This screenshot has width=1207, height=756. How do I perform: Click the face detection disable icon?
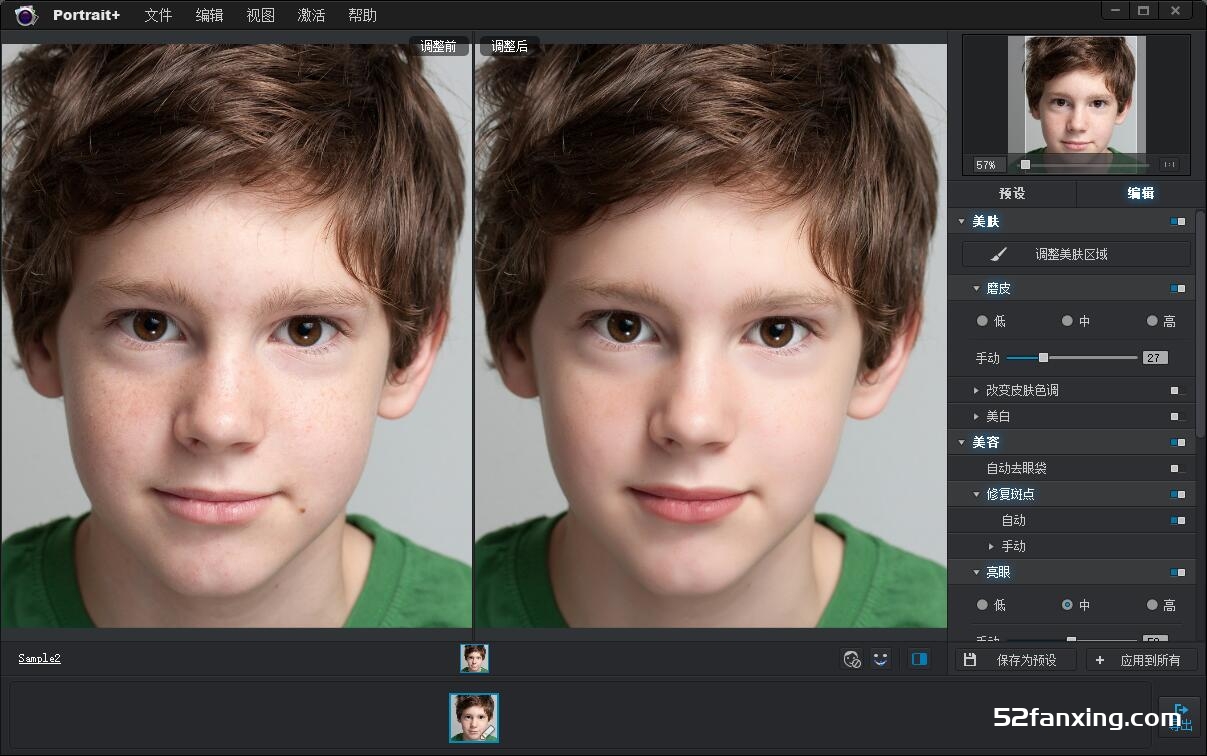pyautogui.click(x=851, y=659)
